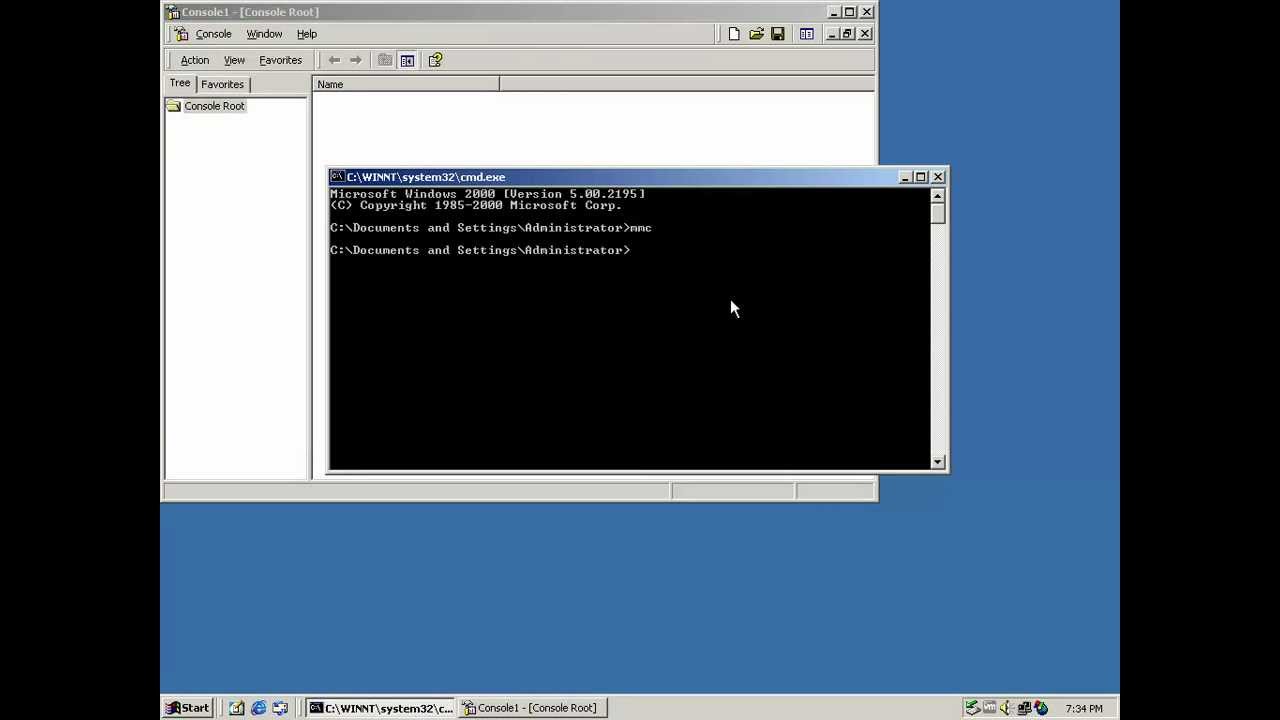Click the Back arrow in MMC toolbar
The height and width of the screenshot is (720, 1280).
pos(334,60)
